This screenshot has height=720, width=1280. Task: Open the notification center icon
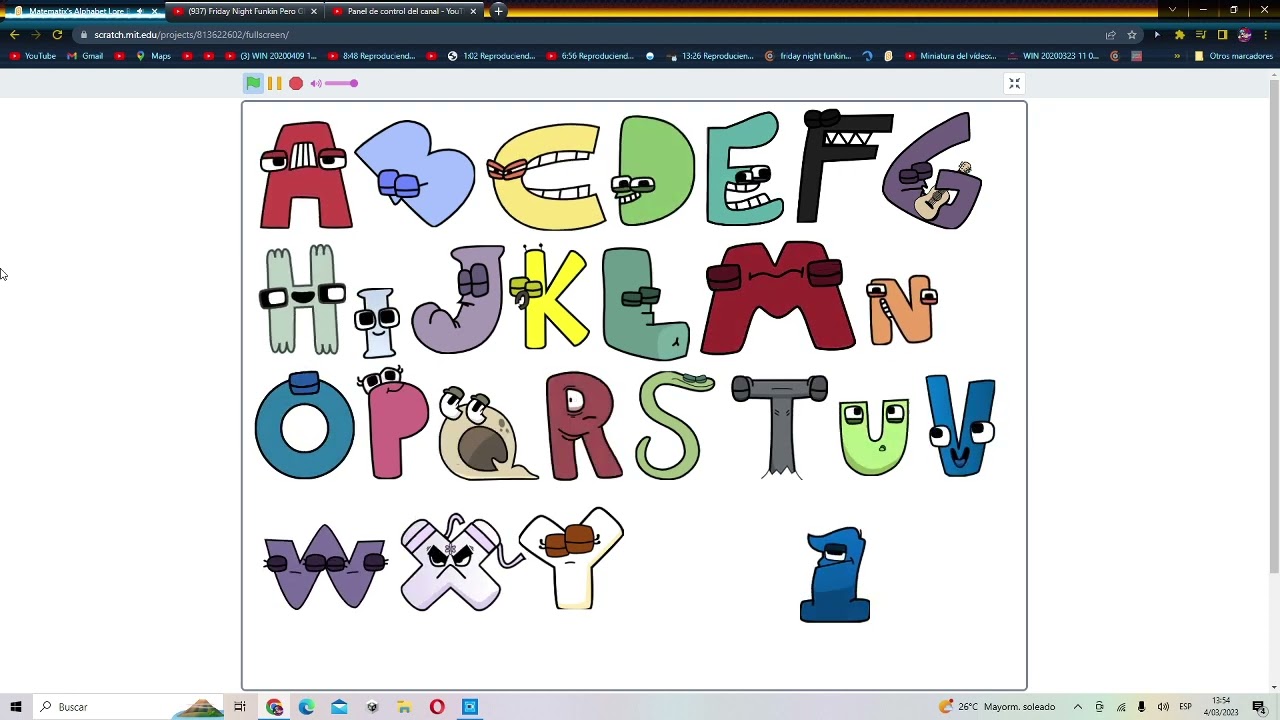[x=1259, y=707]
